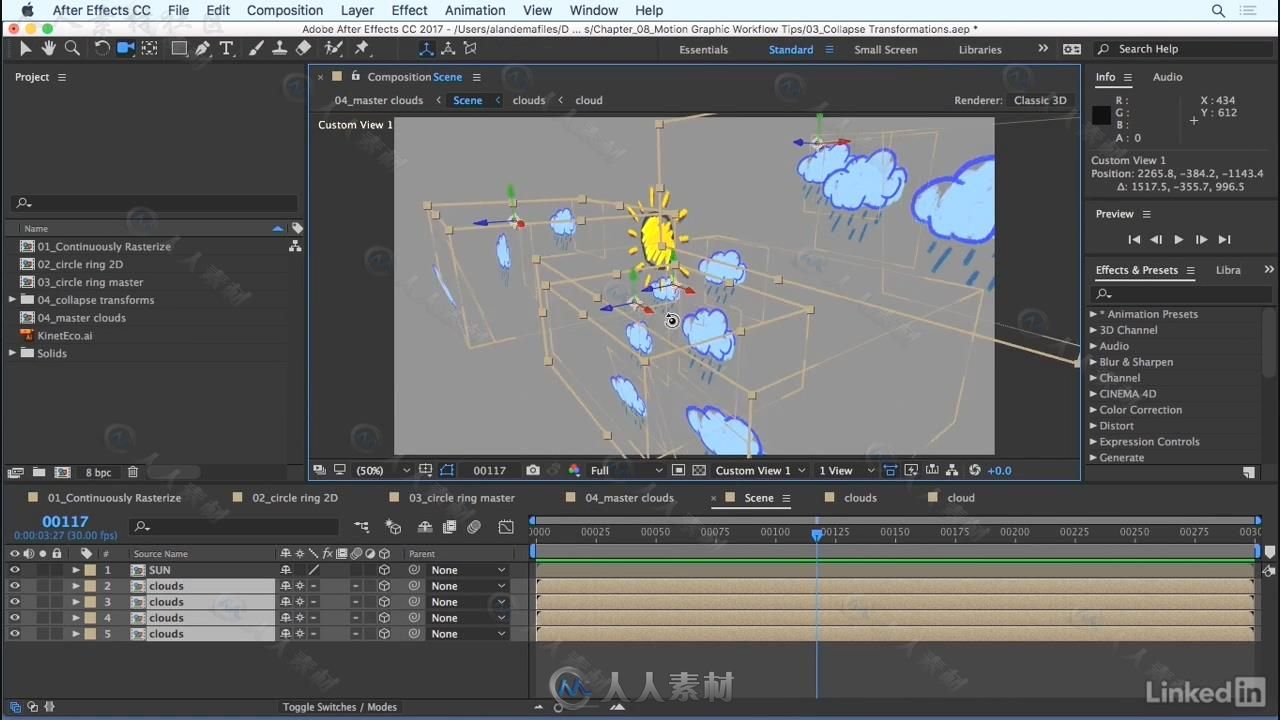
Task: Select the Unified Camera tool
Action: coord(126,48)
